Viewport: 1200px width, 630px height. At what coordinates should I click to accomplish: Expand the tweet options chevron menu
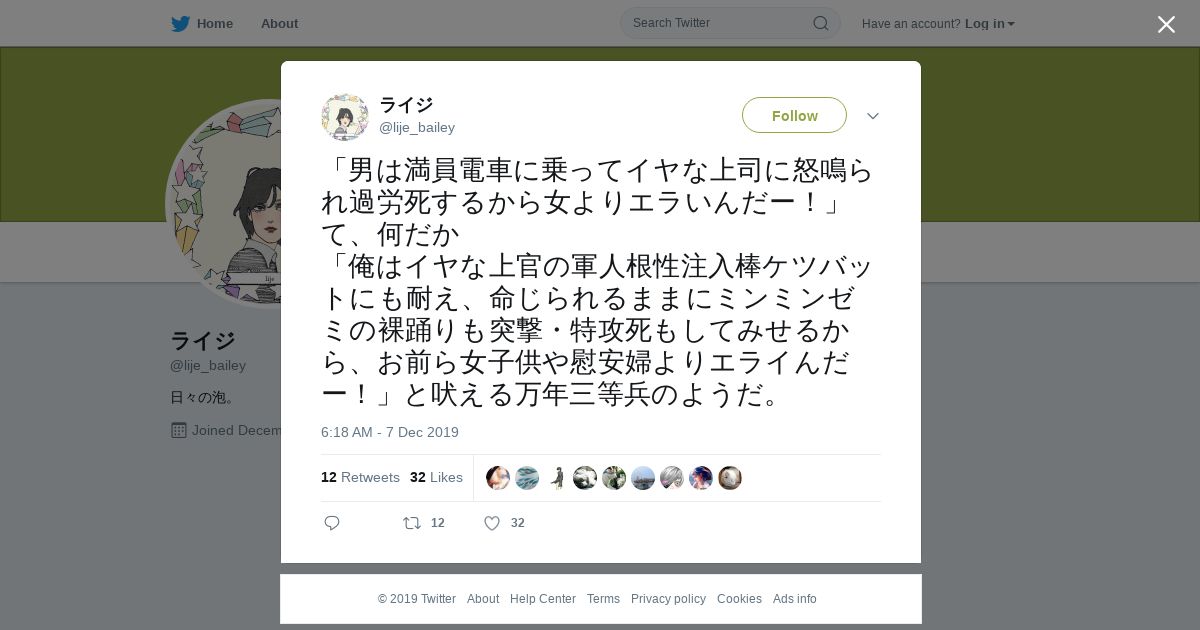[x=873, y=116]
